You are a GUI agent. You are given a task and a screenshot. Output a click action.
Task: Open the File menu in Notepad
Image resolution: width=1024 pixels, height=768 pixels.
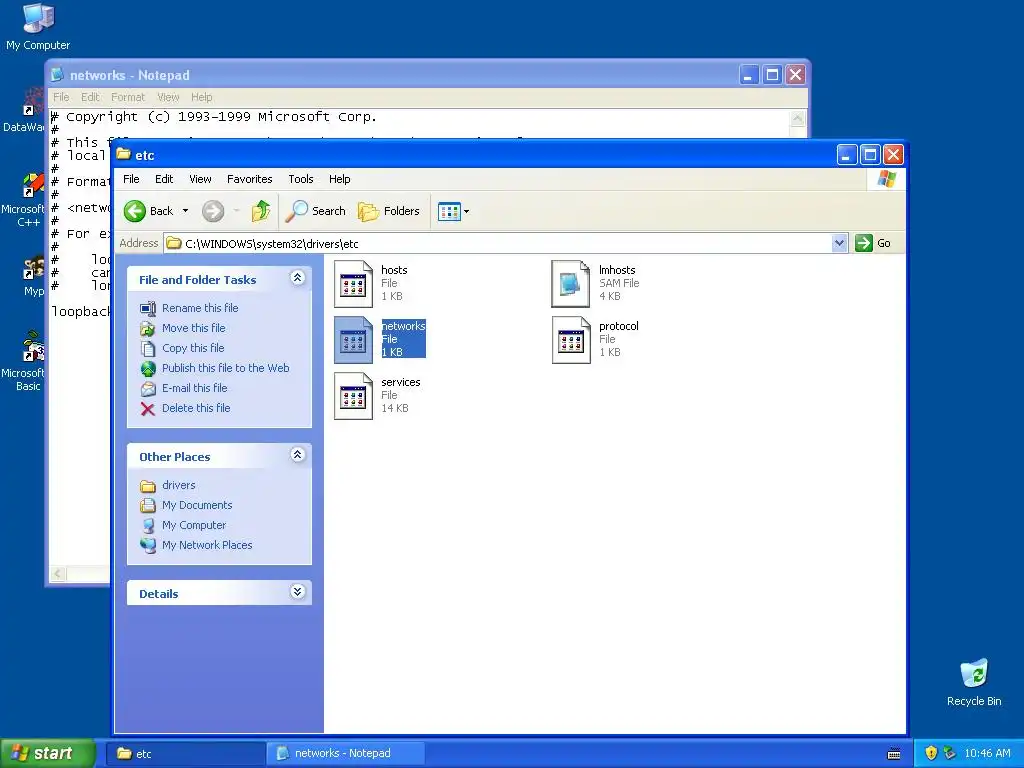pos(61,97)
